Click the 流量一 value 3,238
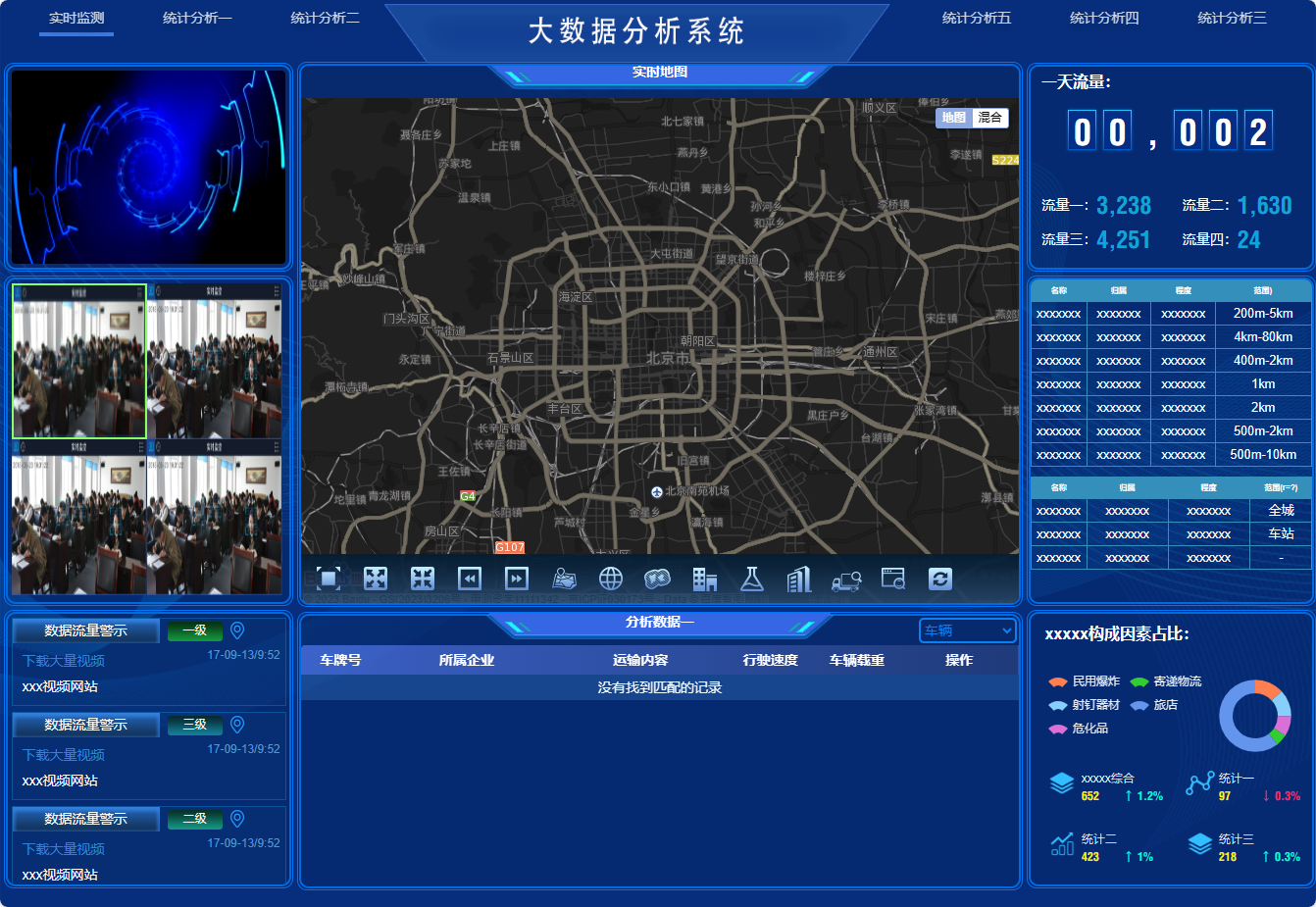This screenshot has height=907, width=1316. [1124, 206]
